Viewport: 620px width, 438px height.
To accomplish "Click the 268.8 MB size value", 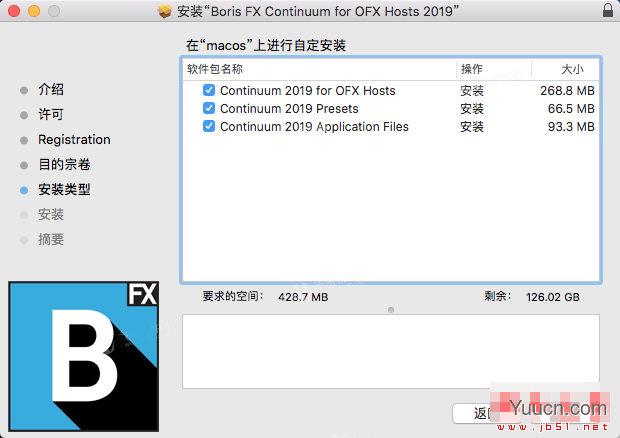I will [567, 91].
